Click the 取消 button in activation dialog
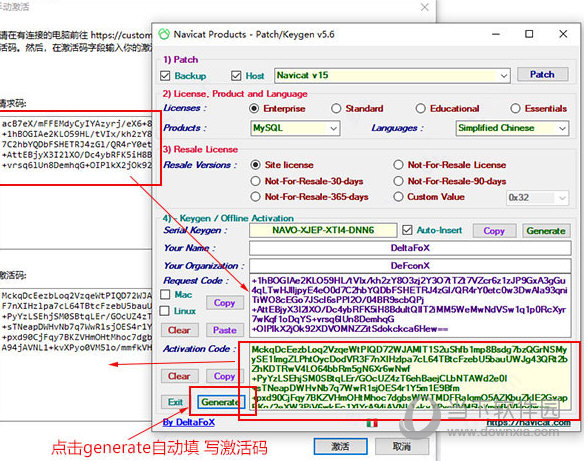The image size is (584, 461). point(402,446)
